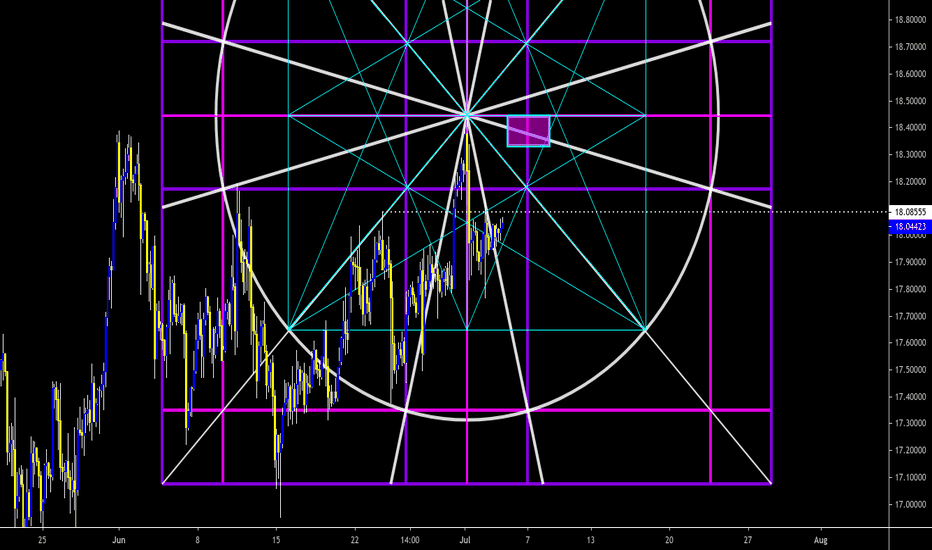Click the Jul label on time axis
932x550 pixels.
[x=465, y=540]
